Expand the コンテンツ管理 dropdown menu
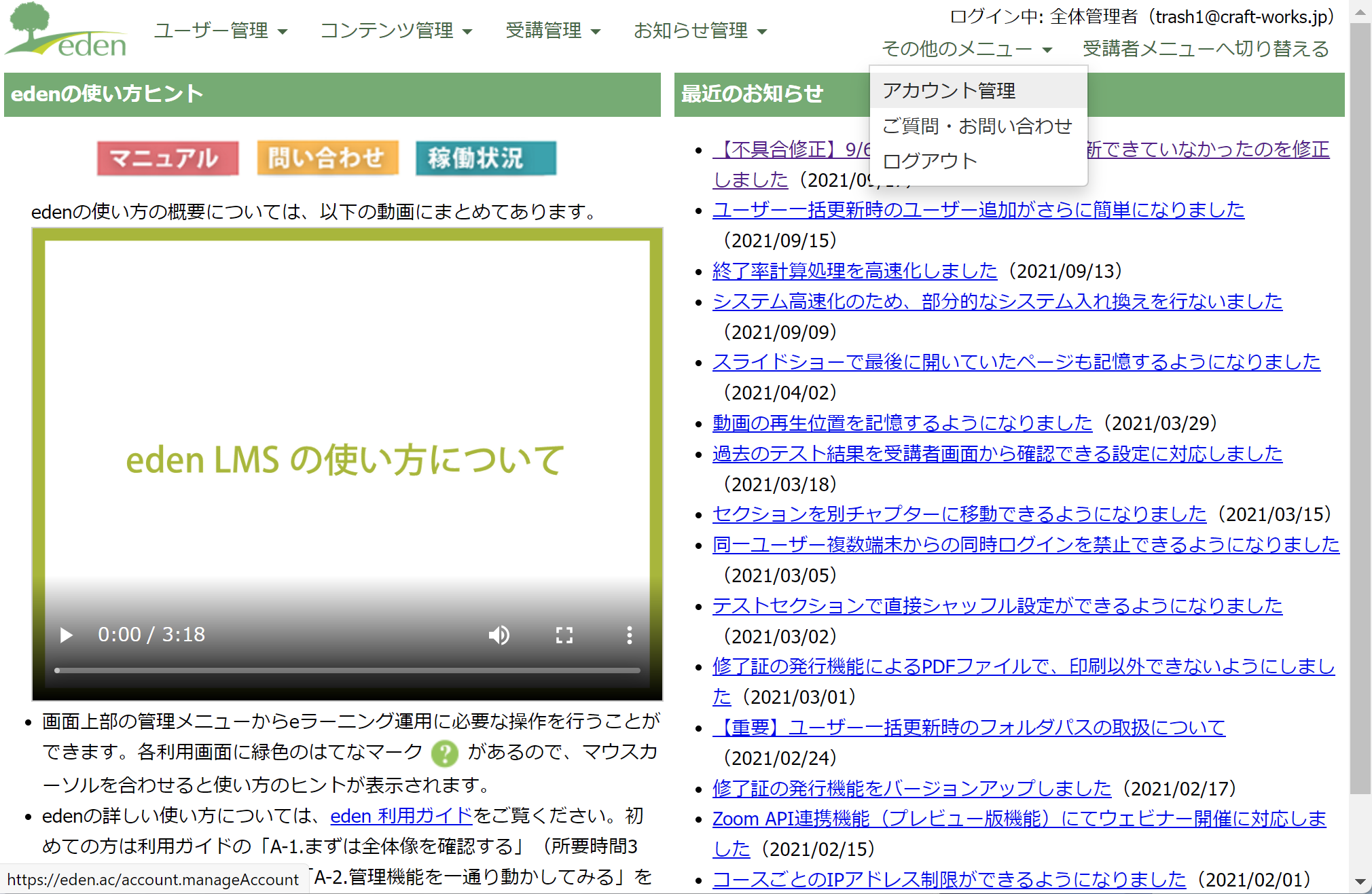1372x894 pixels. tap(396, 31)
